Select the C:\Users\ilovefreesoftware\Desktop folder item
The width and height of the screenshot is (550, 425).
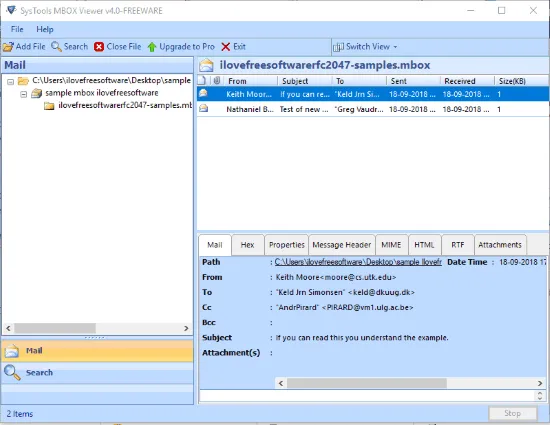111,80
